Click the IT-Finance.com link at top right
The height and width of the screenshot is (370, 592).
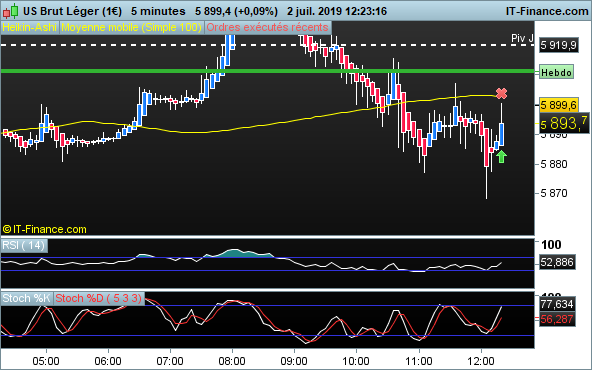(547, 11)
